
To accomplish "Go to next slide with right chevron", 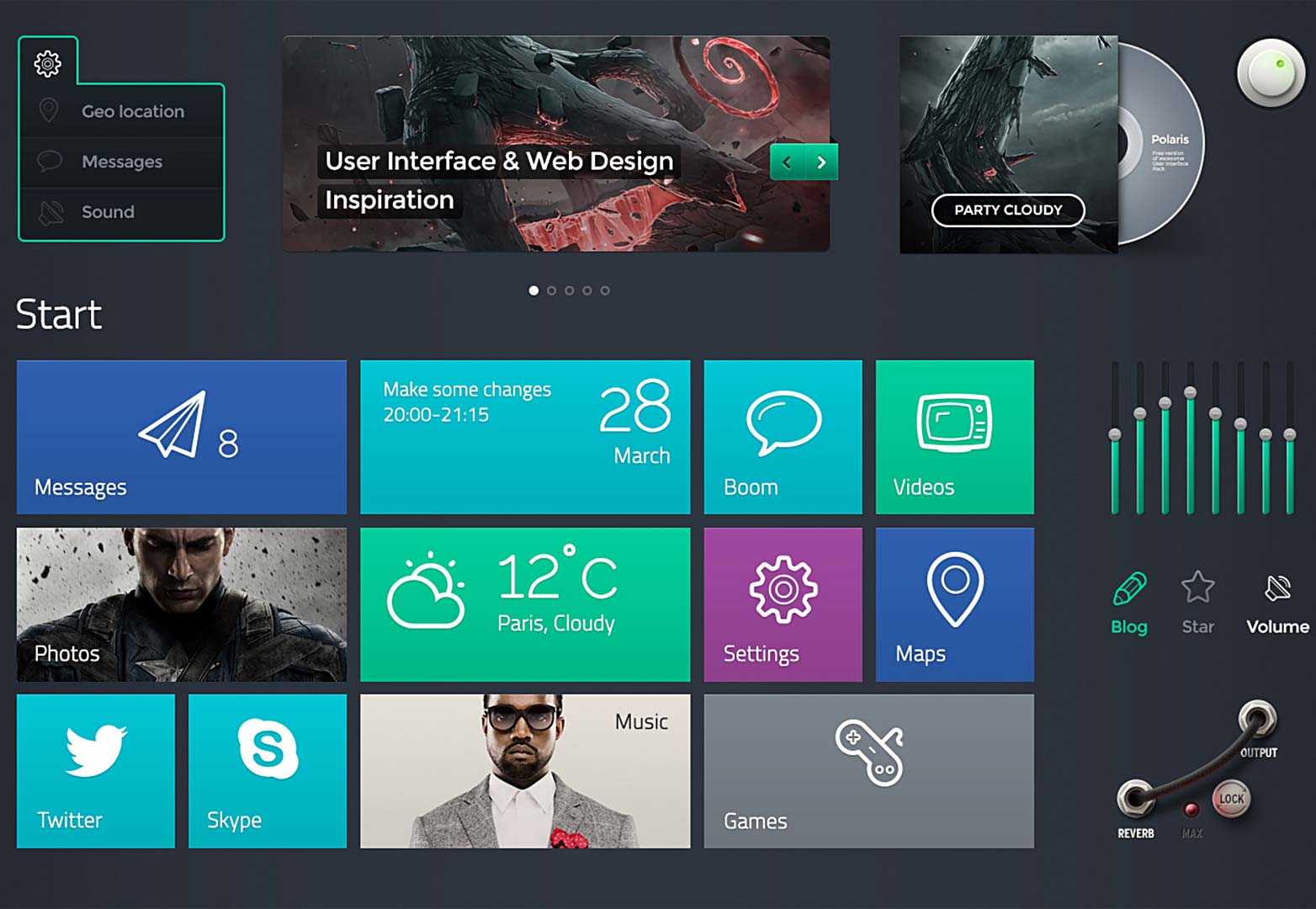I will [x=821, y=162].
